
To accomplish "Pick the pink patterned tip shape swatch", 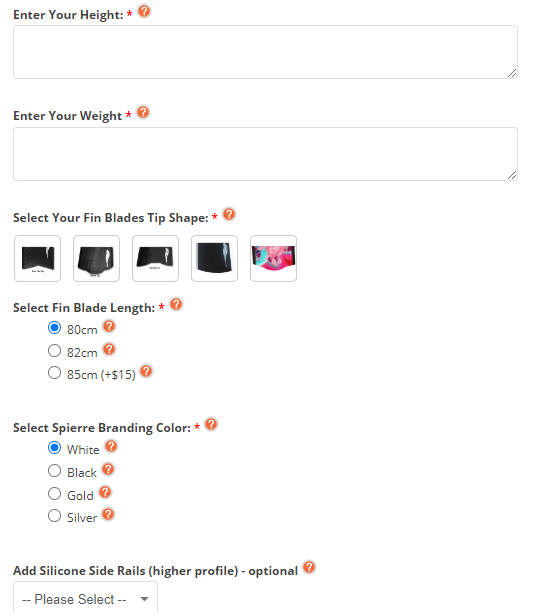I will click(x=273, y=258).
